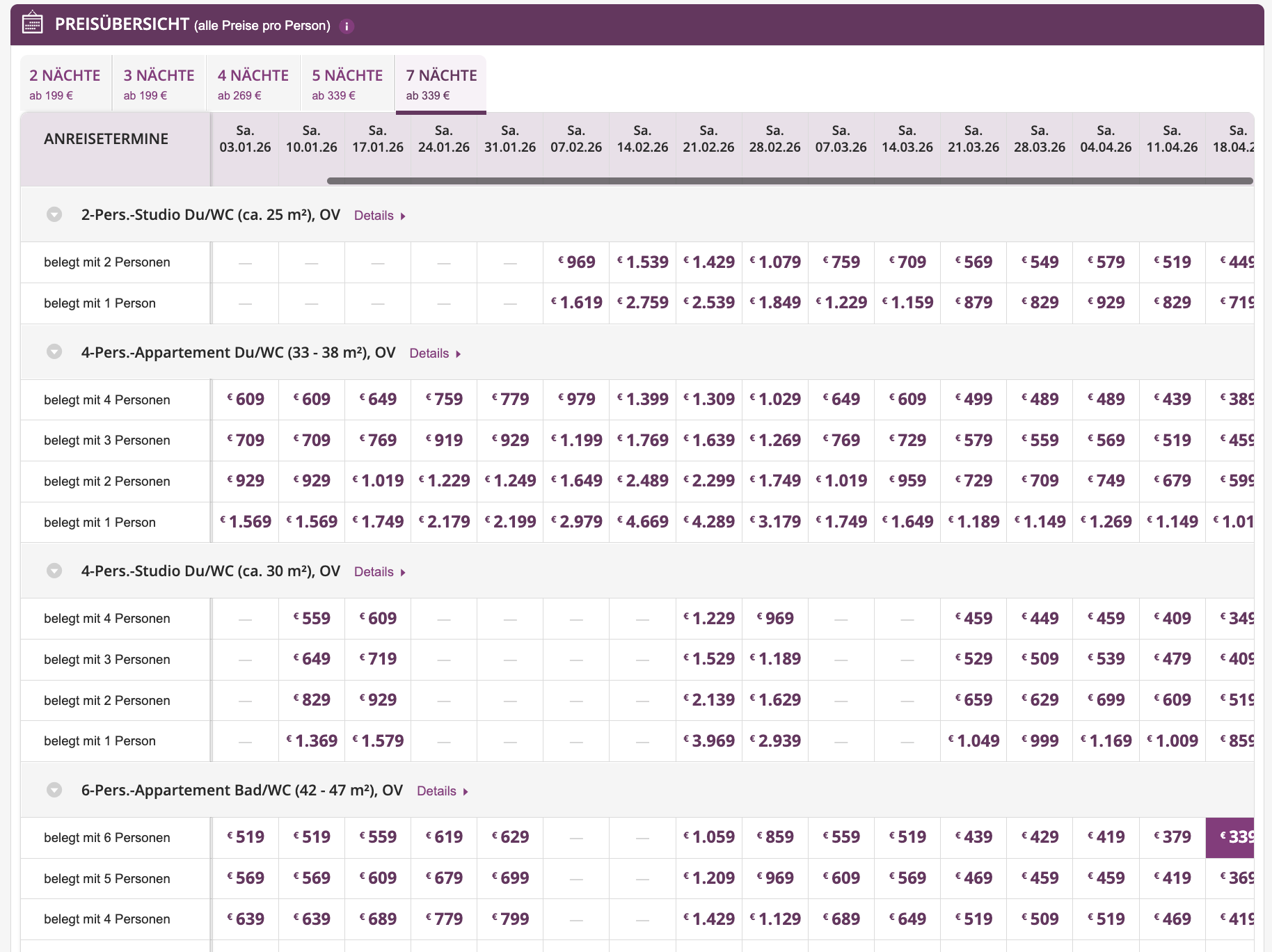
Task: Select €3.969 price in 4-Pers.-Studio
Action: tap(708, 741)
